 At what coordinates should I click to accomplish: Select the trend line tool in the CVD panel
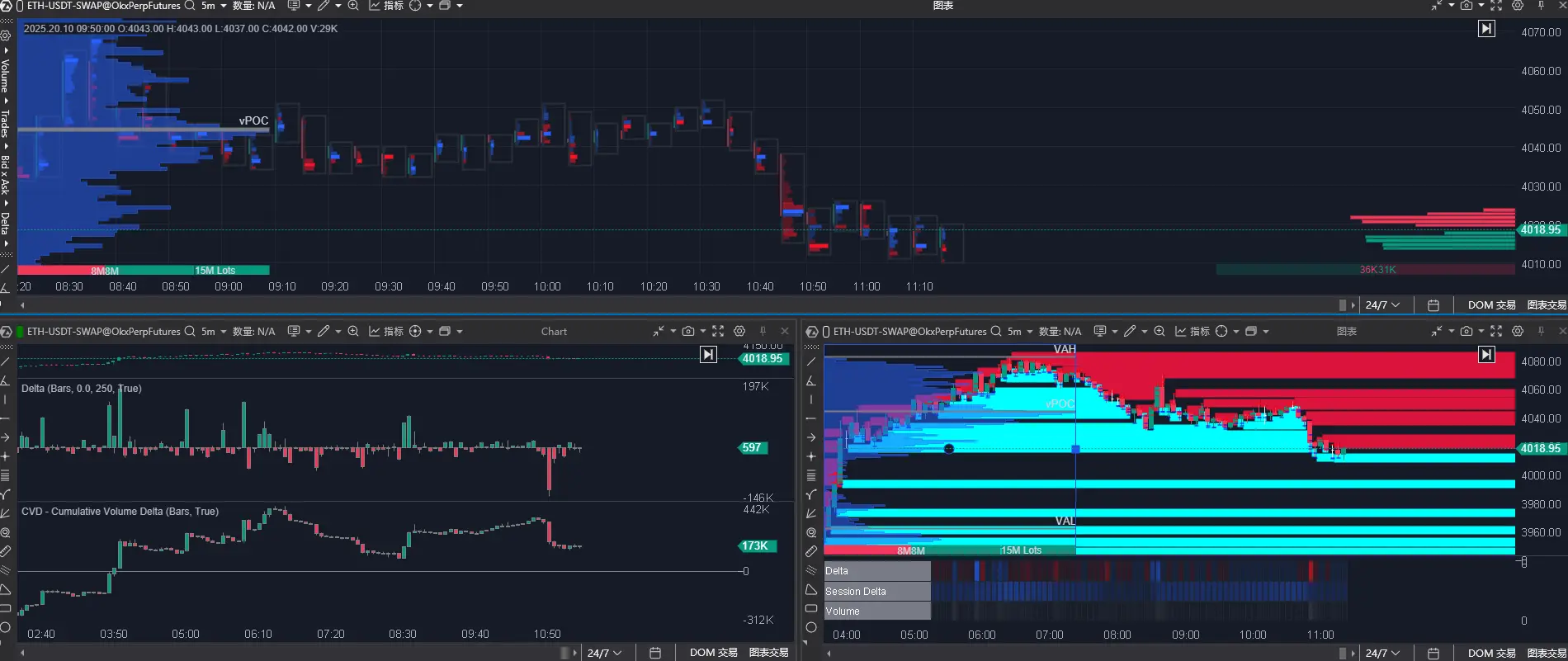(5, 361)
